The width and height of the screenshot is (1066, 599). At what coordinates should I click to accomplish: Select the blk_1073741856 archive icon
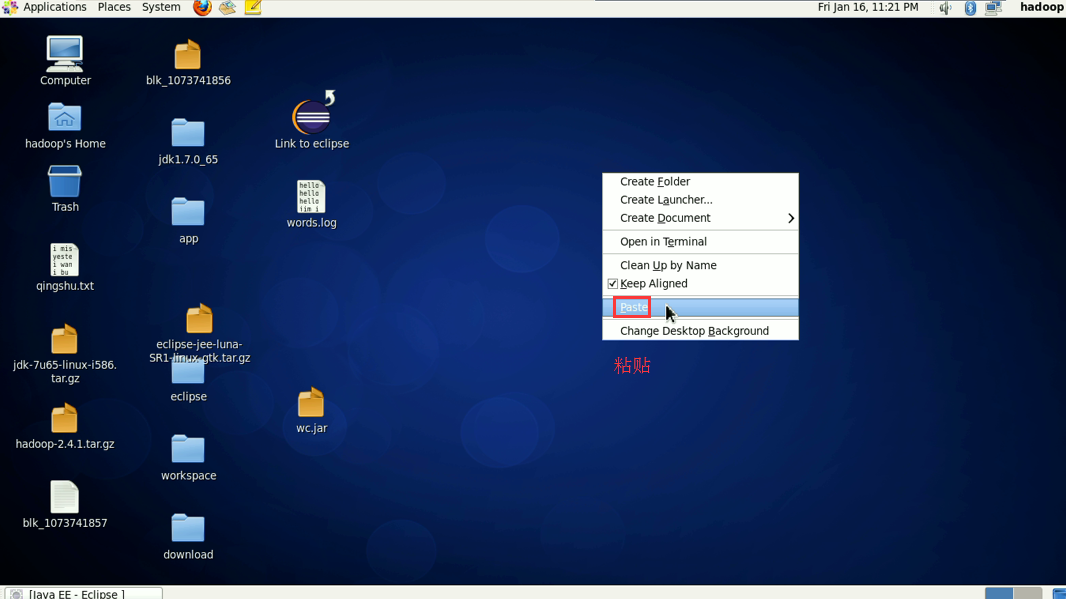pos(188,55)
